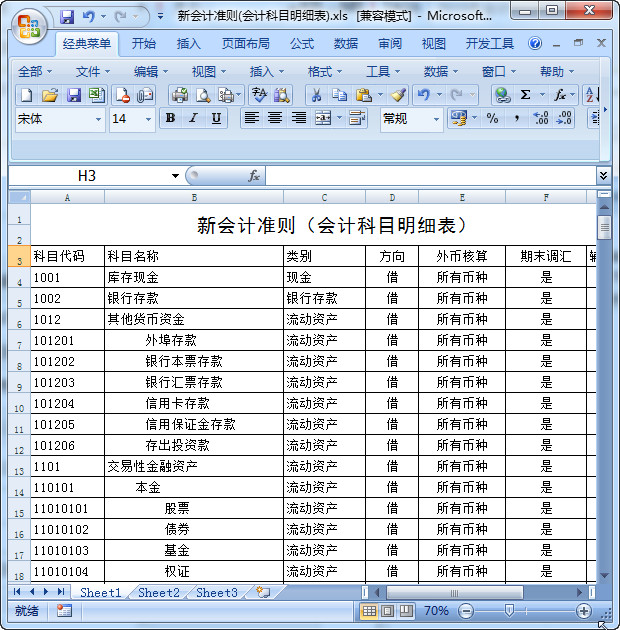The width and height of the screenshot is (620, 630).
Task: Click the zoom in plus button
Action: (x=583, y=611)
